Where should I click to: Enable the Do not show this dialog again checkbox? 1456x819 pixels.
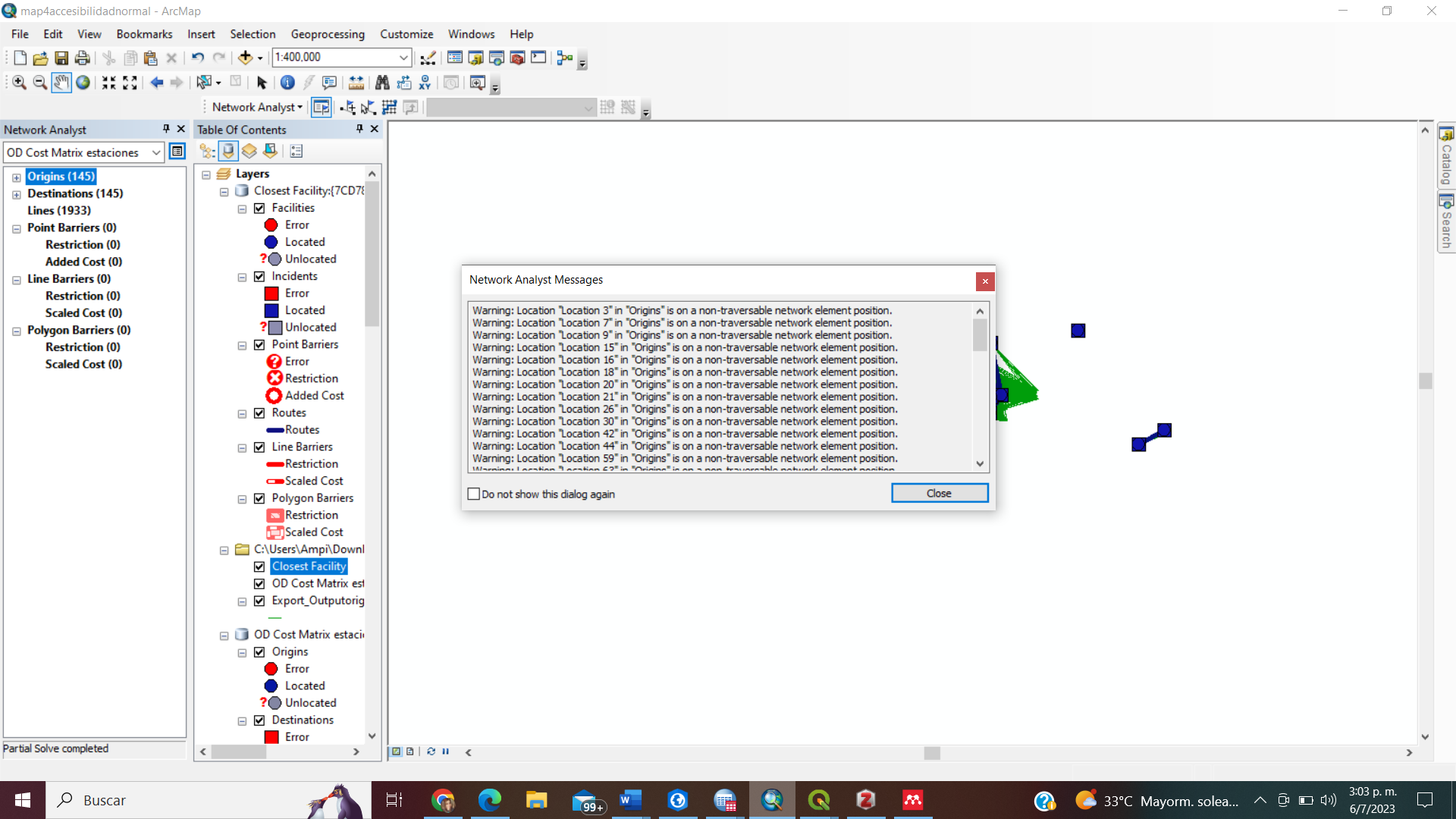click(x=474, y=493)
